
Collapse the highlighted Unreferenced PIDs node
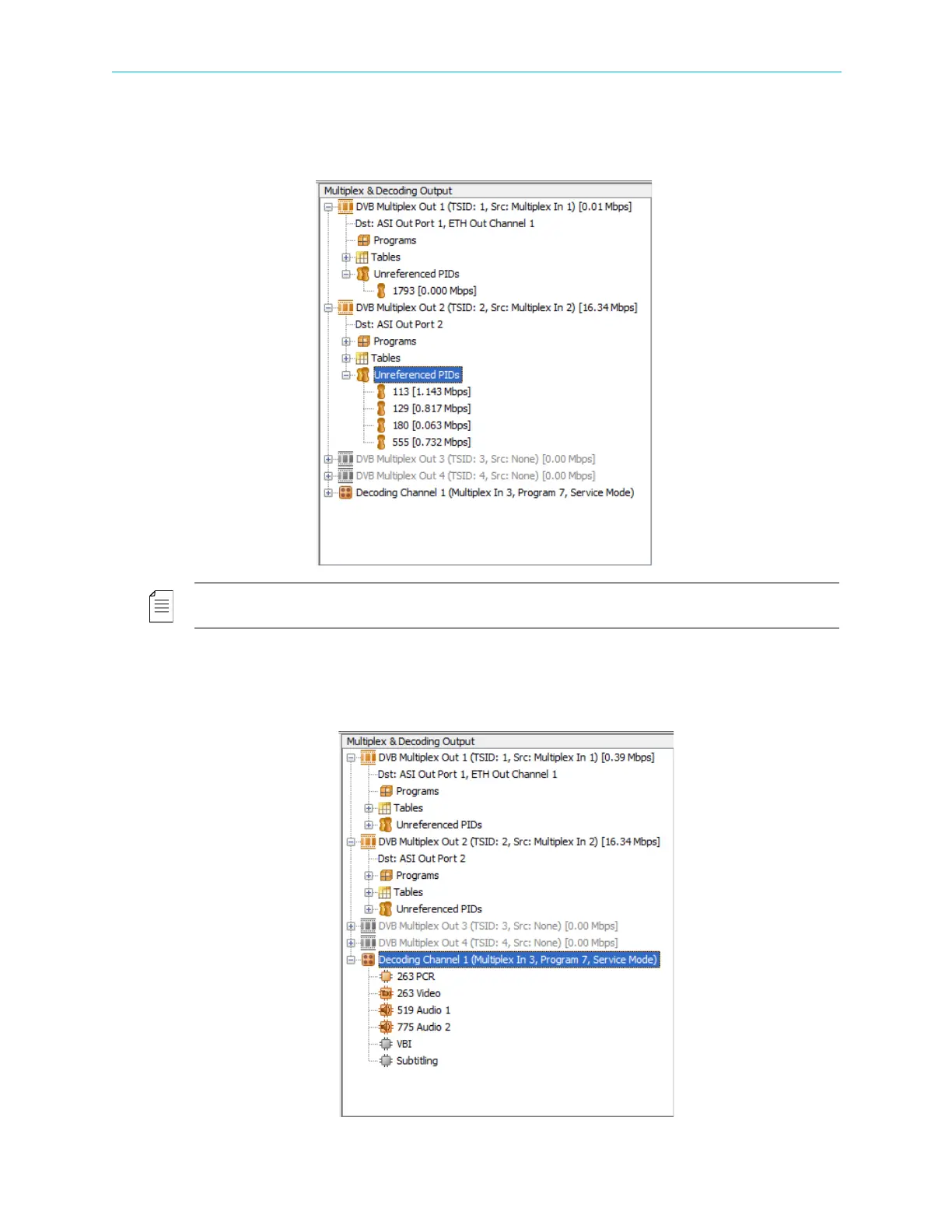pos(346,375)
